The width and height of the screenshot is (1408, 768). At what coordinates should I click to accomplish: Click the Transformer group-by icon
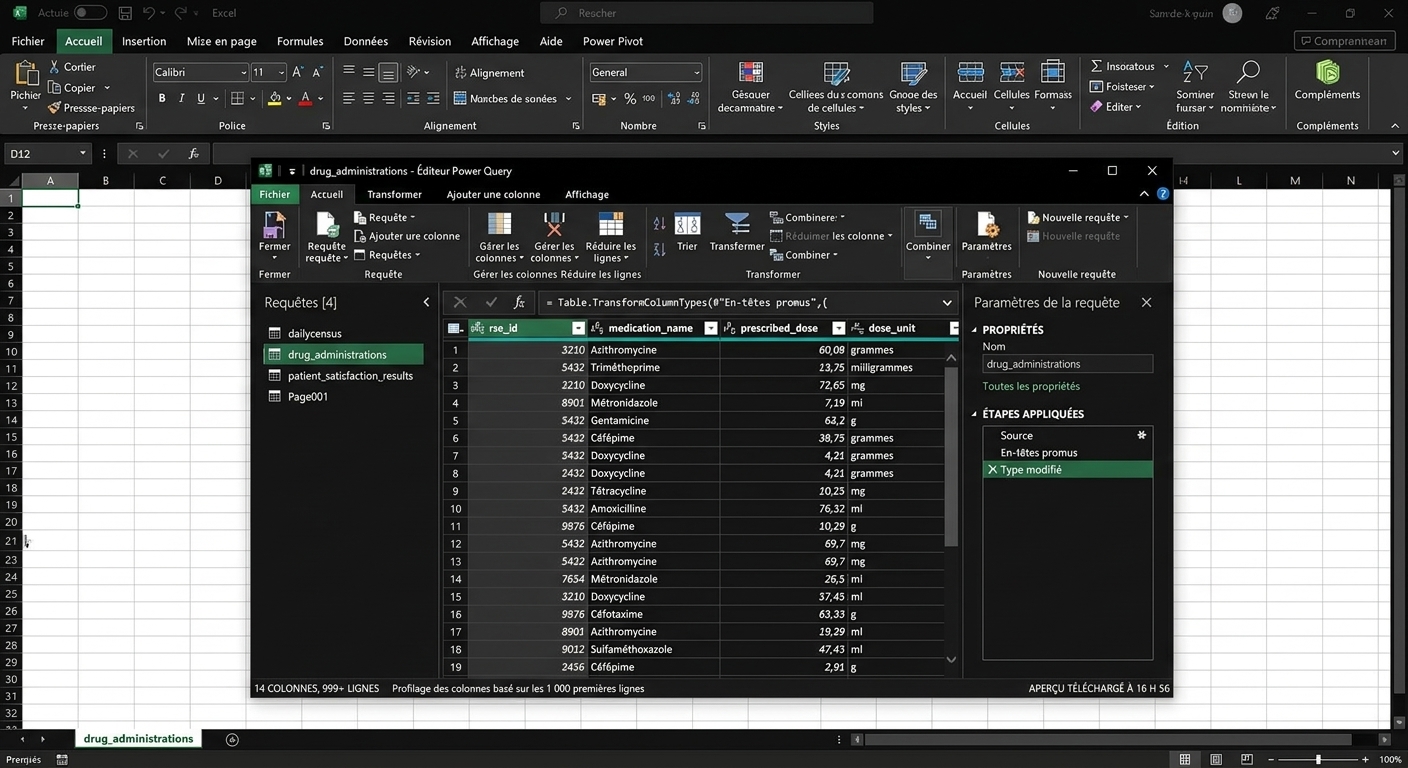coord(737,224)
